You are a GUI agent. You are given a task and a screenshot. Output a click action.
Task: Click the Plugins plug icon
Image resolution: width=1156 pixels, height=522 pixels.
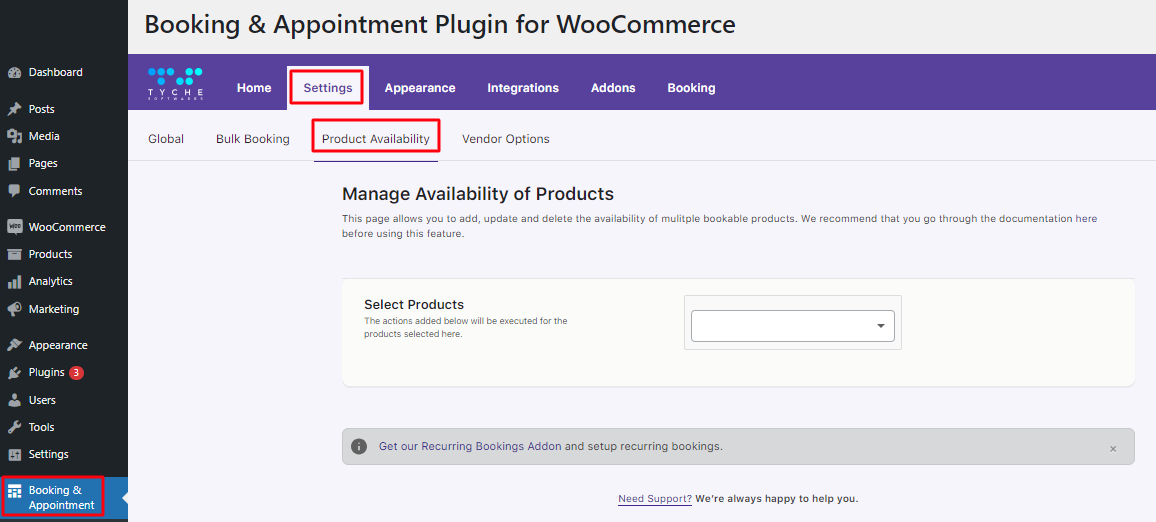tap(14, 373)
